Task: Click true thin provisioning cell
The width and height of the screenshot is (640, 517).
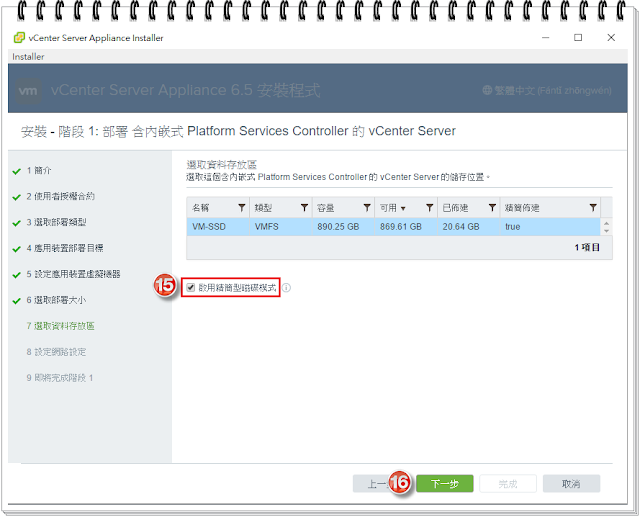Action: pos(550,226)
